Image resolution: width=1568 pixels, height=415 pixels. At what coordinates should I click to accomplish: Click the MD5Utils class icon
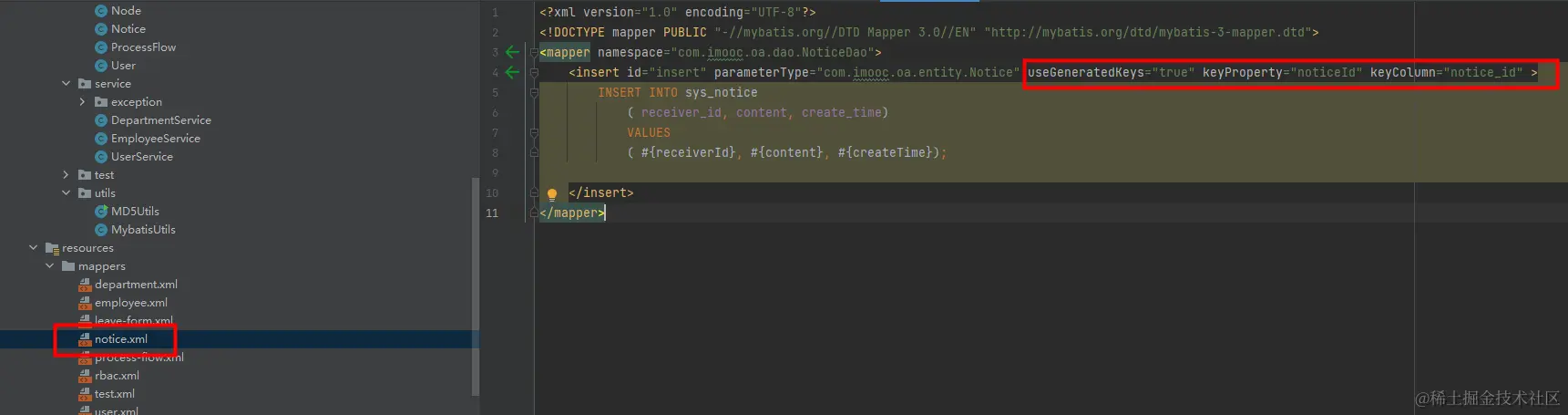(x=101, y=212)
